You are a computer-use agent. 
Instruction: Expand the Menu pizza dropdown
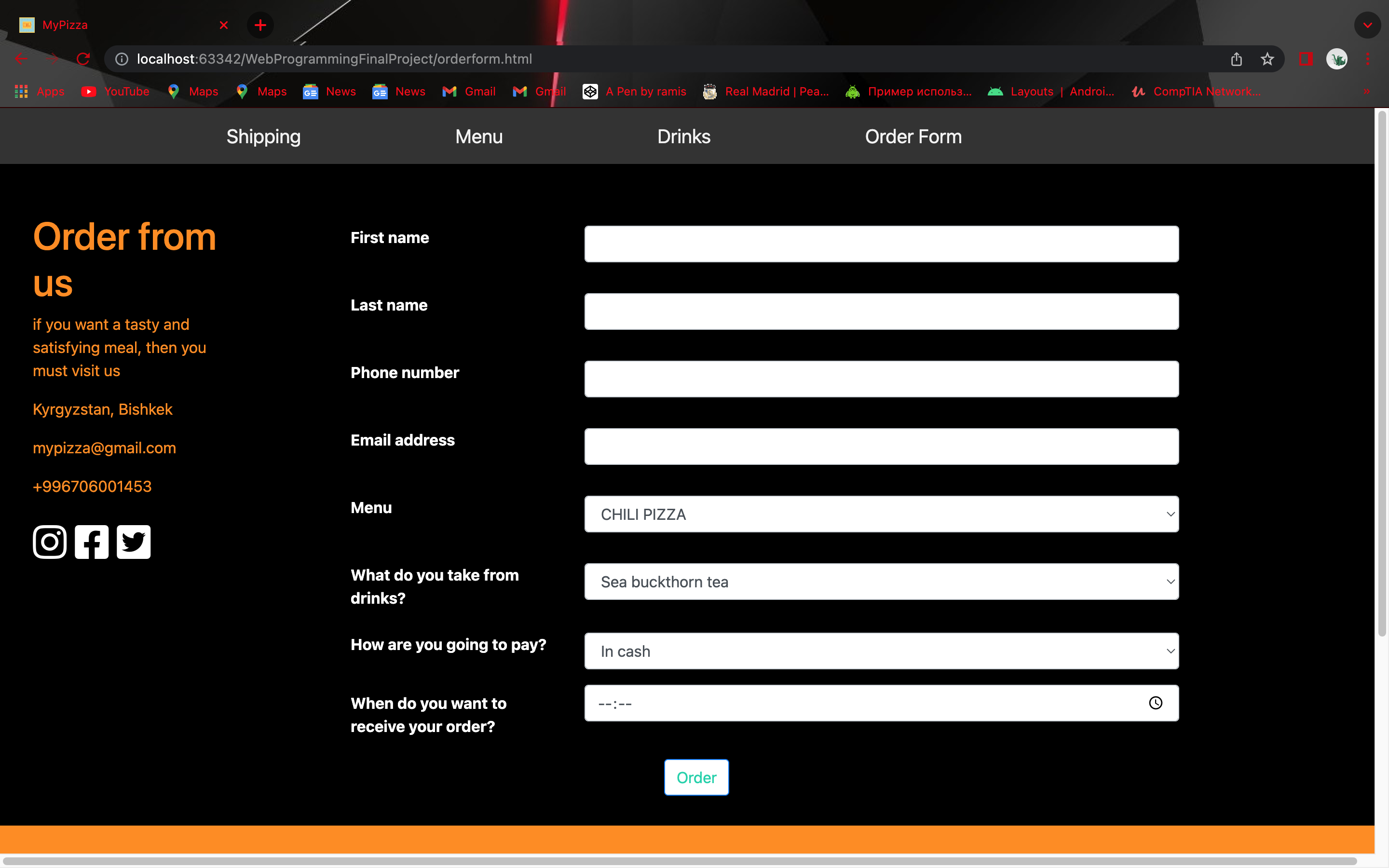(881, 514)
